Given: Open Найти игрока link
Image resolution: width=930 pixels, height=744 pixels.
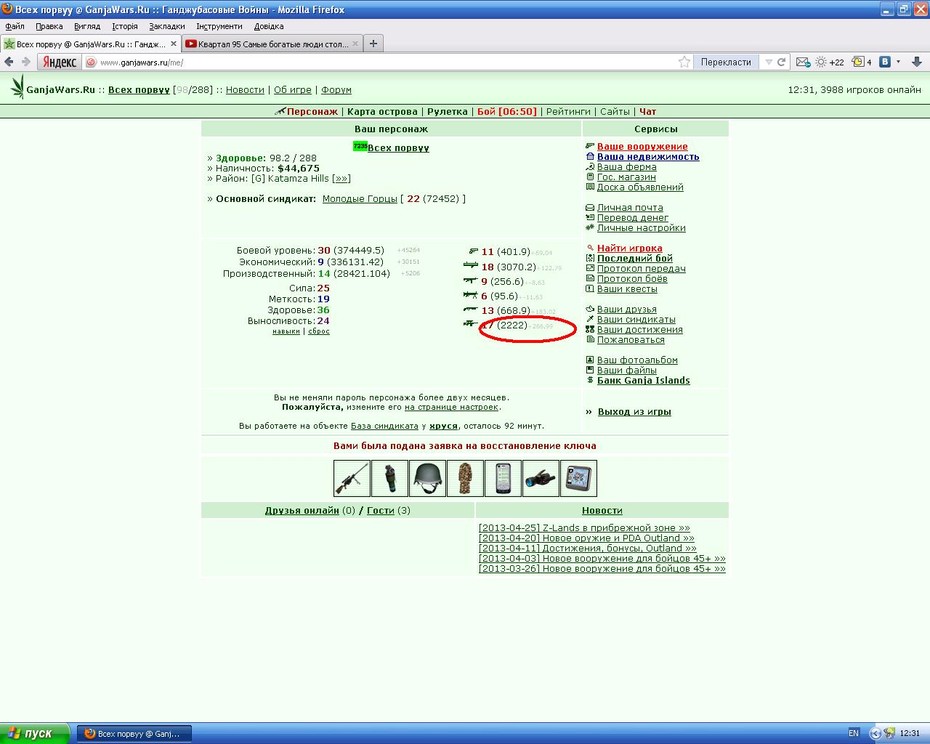Looking at the screenshot, I should coord(630,248).
